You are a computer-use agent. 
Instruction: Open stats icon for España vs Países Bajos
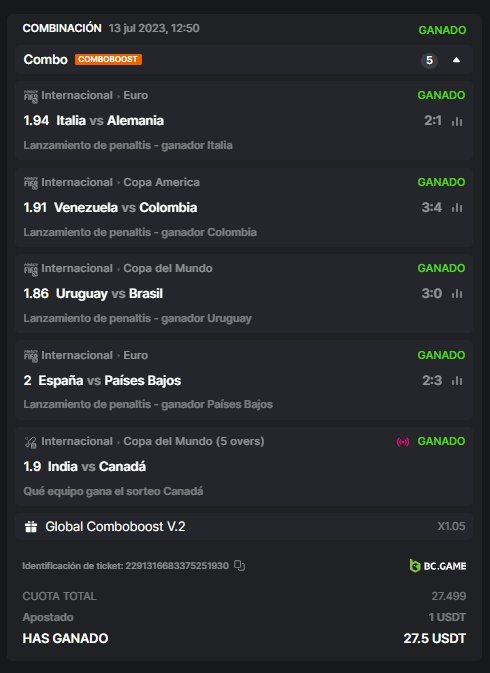(x=457, y=381)
